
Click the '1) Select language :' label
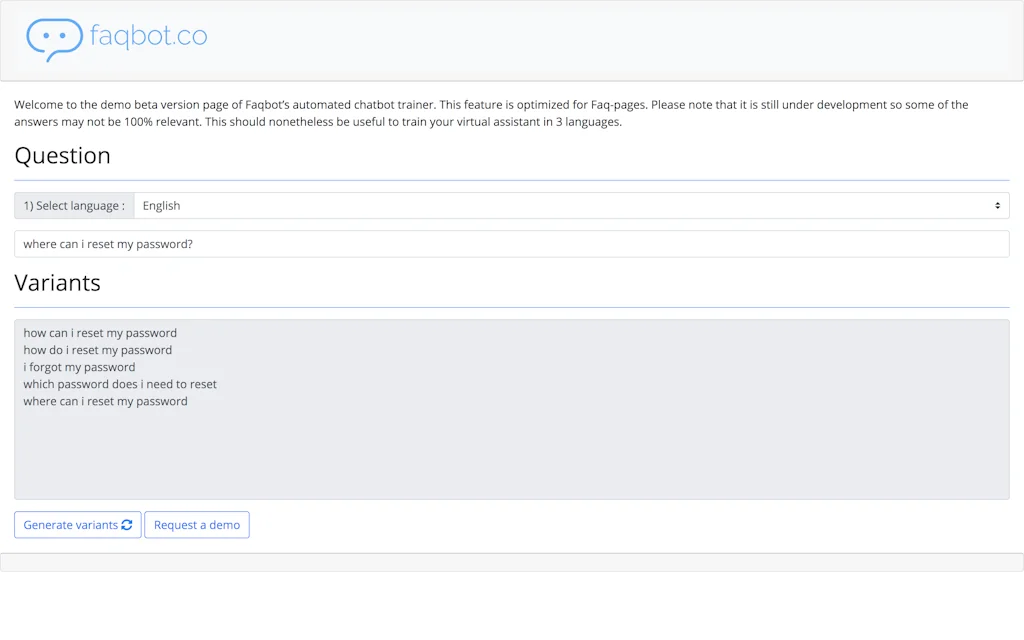(73, 205)
